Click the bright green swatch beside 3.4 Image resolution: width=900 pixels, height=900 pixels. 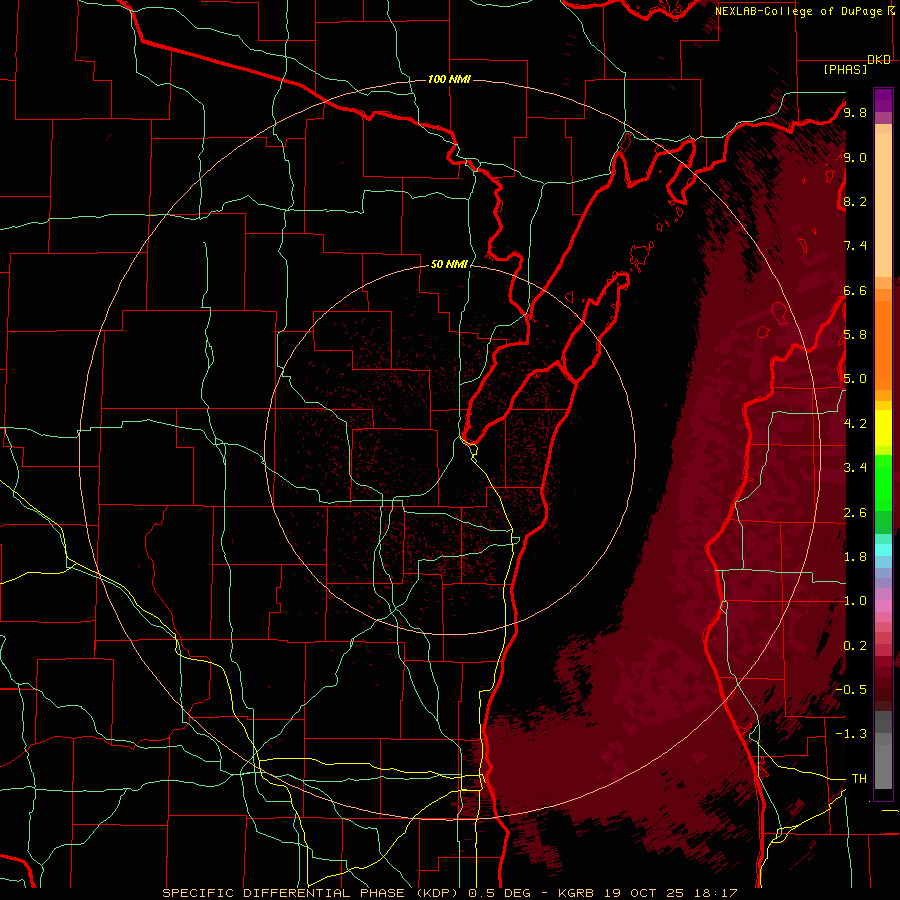(x=883, y=482)
